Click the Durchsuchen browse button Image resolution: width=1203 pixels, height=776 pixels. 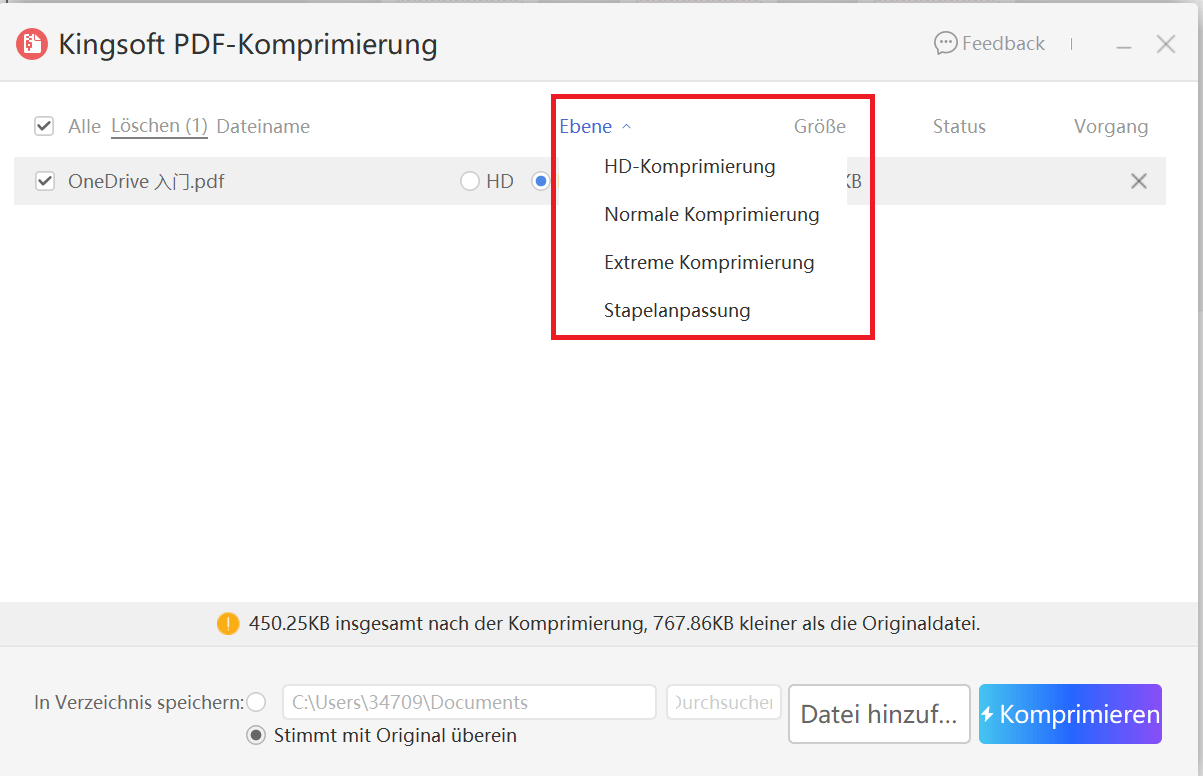point(724,702)
